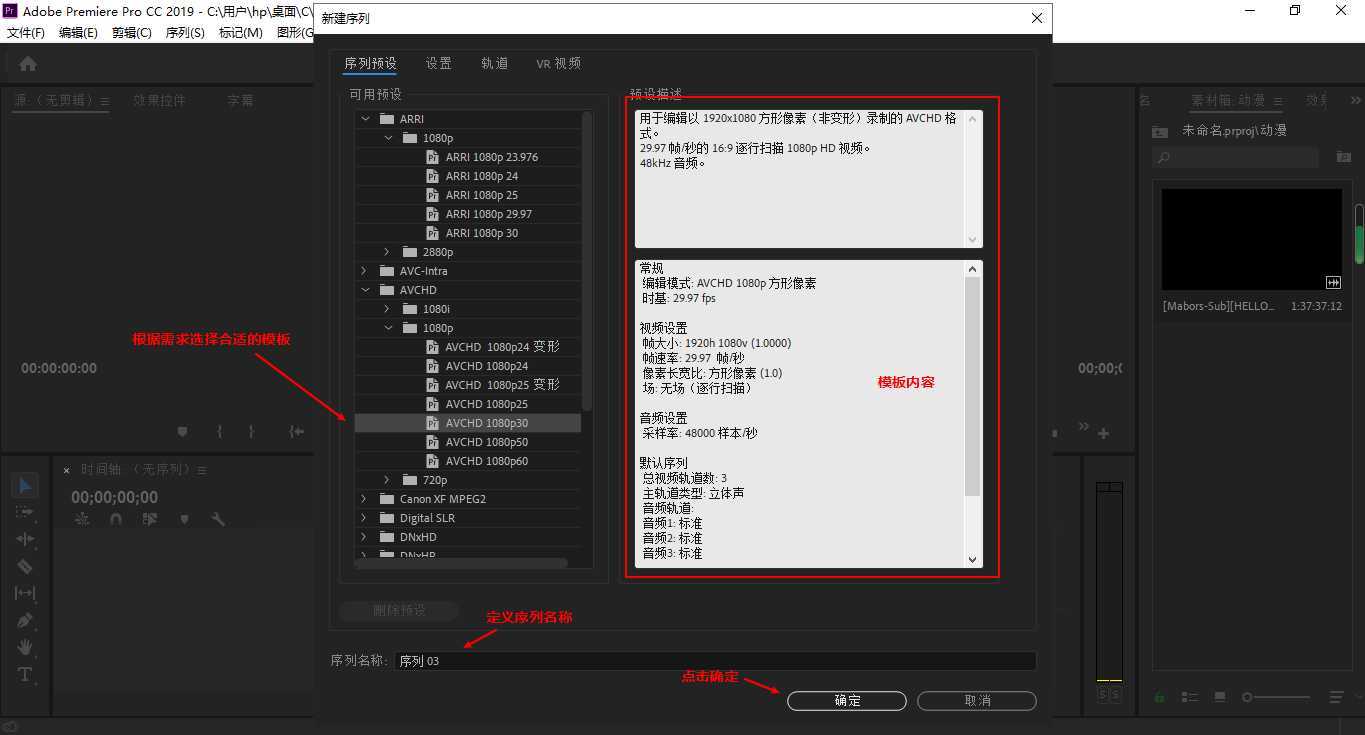1365x735 pixels.
Task: Select the Track Select Forward tool
Action: pos(25,512)
